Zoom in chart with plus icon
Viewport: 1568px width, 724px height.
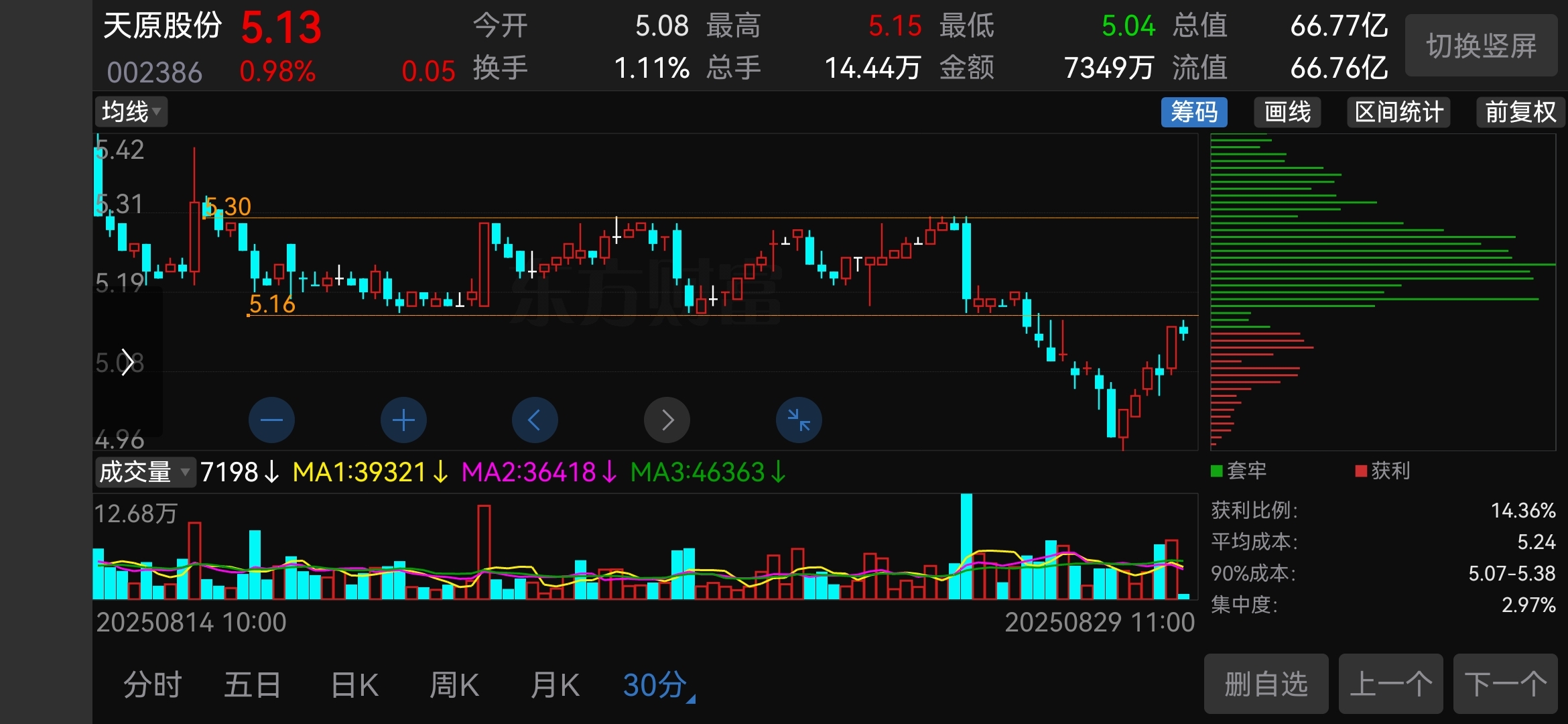point(403,420)
